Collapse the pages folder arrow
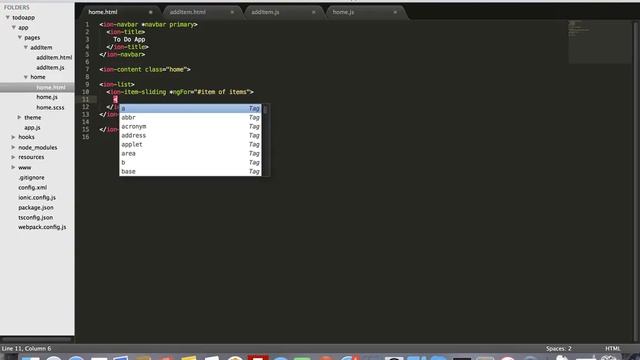The width and height of the screenshot is (640, 360). (20, 38)
